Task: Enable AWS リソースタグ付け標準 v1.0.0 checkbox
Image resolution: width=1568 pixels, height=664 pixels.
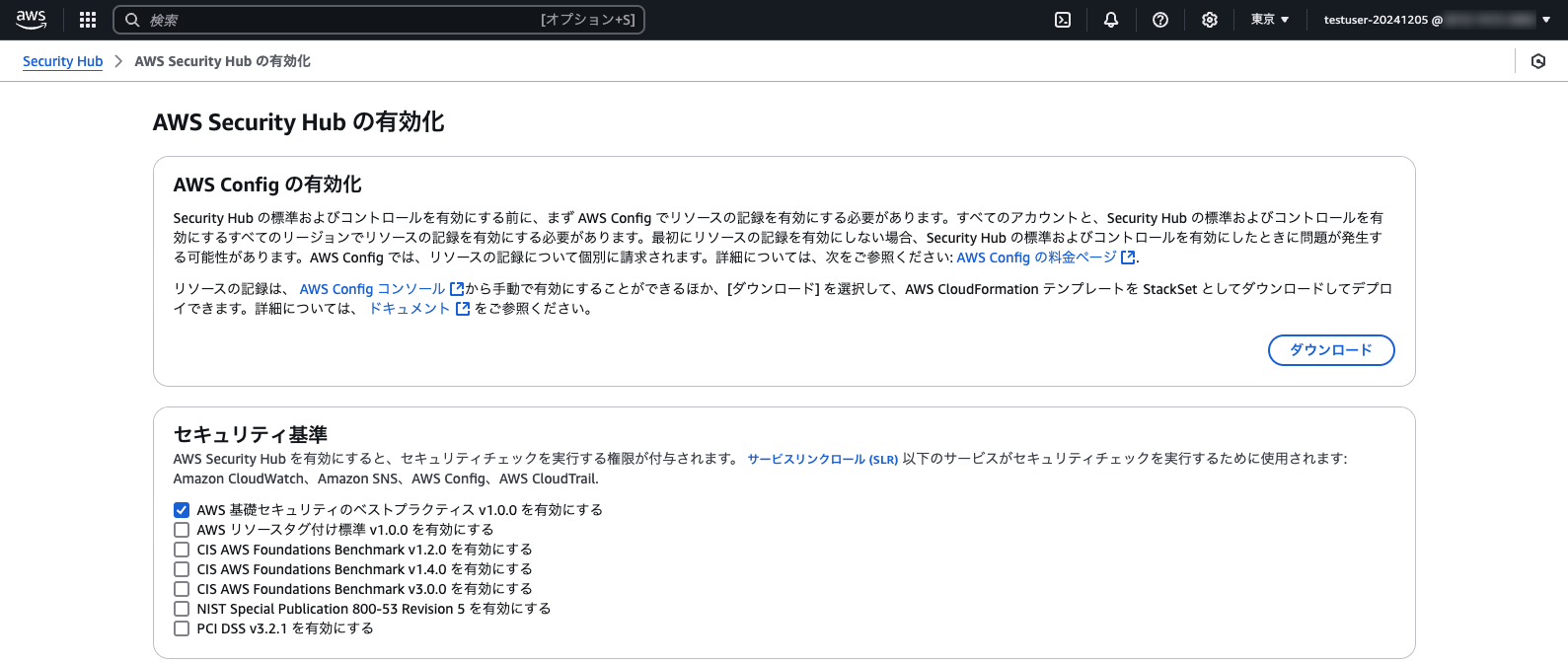Action: [x=182, y=530]
